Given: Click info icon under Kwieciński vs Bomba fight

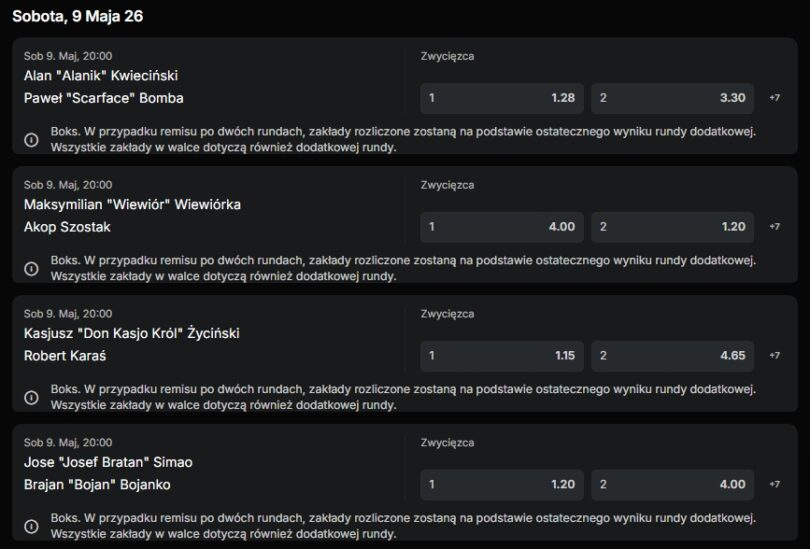Looking at the screenshot, I should [x=31, y=139].
